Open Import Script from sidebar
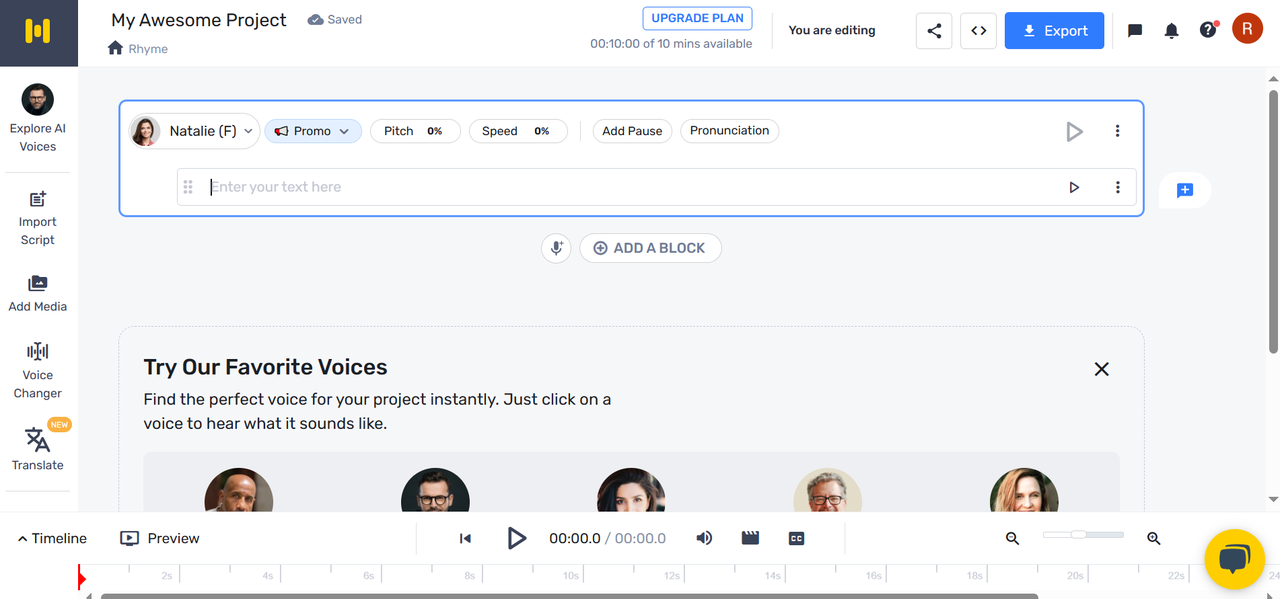This screenshot has width=1280, height=599. (x=38, y=218)
